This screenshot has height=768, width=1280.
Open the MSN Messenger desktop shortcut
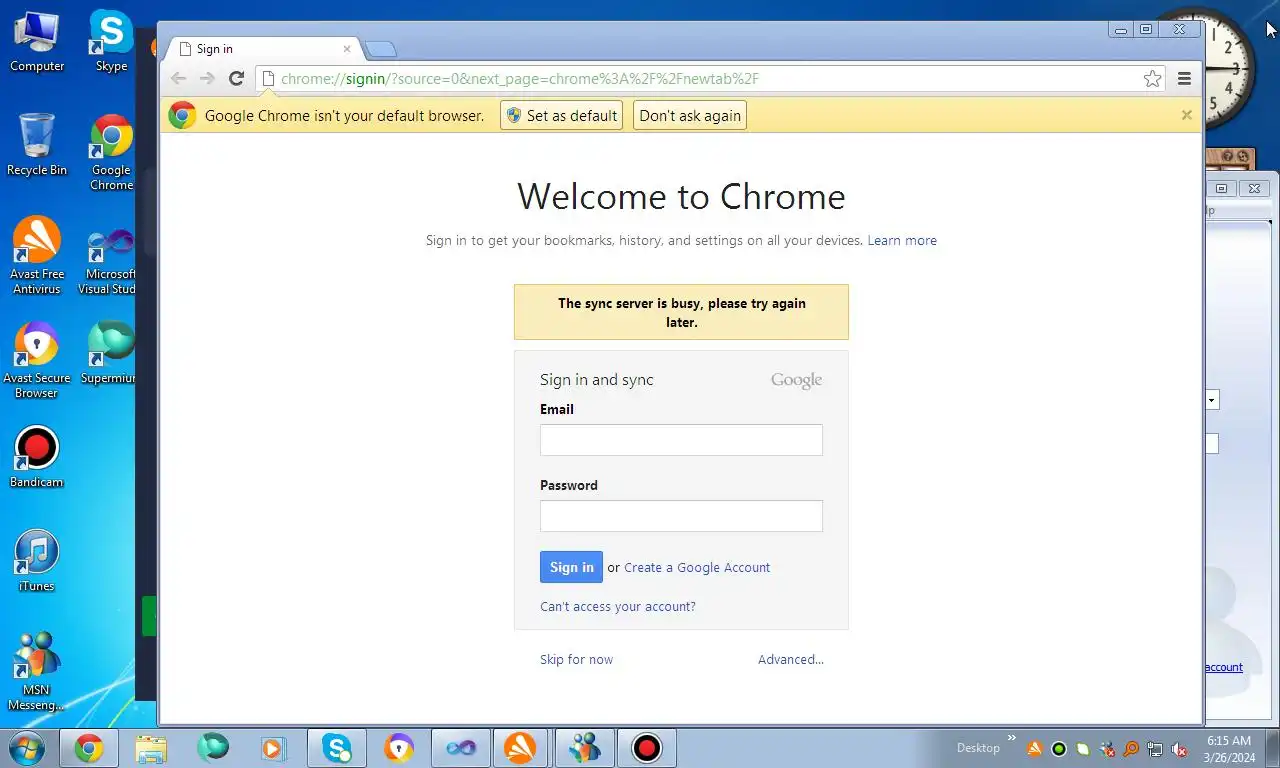point(37,672)
